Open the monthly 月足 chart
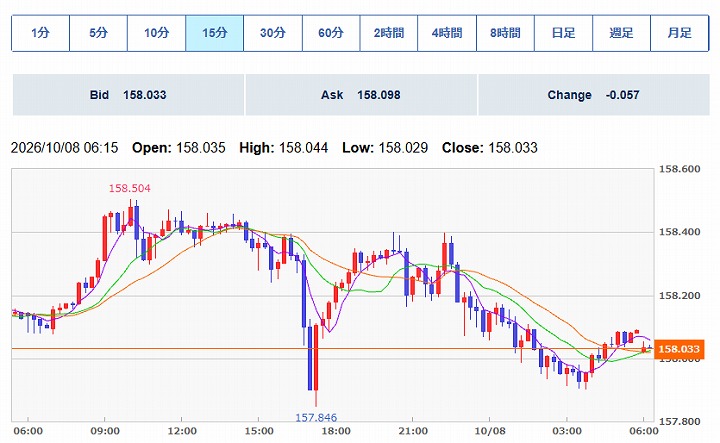The image size is (720, 443). point(680,33)
